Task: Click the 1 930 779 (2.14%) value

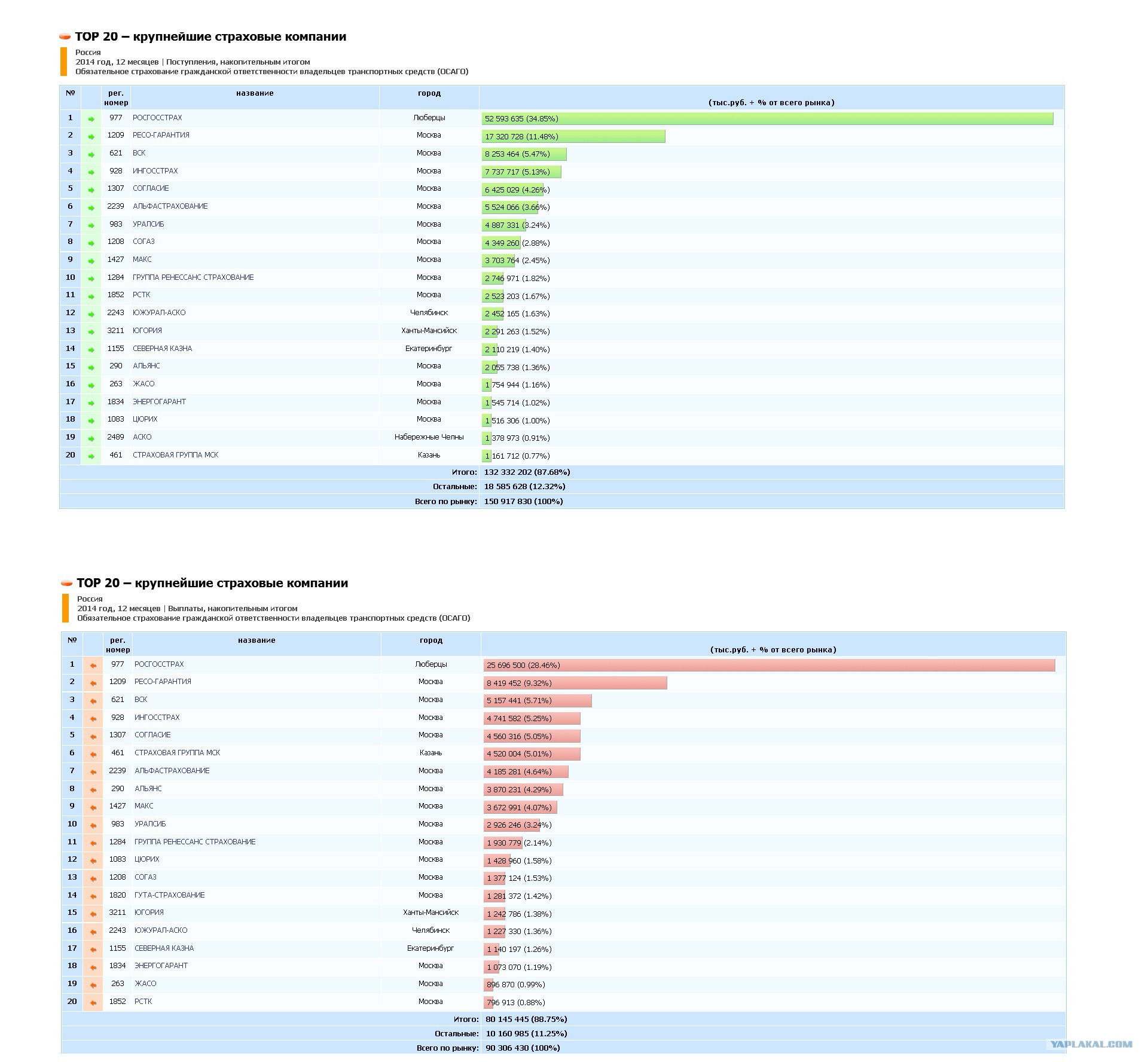Action: [x=519, y=843]
